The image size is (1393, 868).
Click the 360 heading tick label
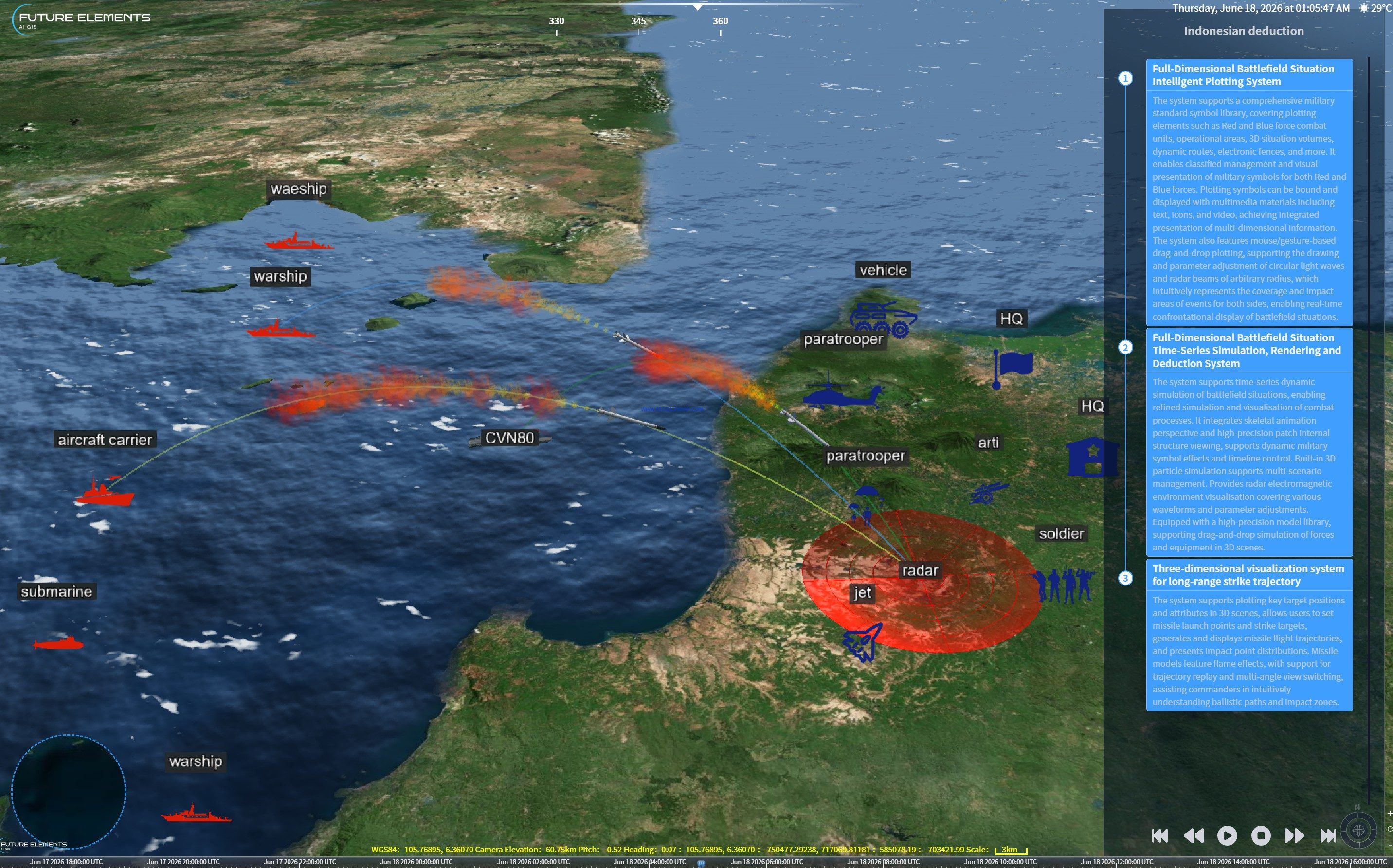(720, 20)
